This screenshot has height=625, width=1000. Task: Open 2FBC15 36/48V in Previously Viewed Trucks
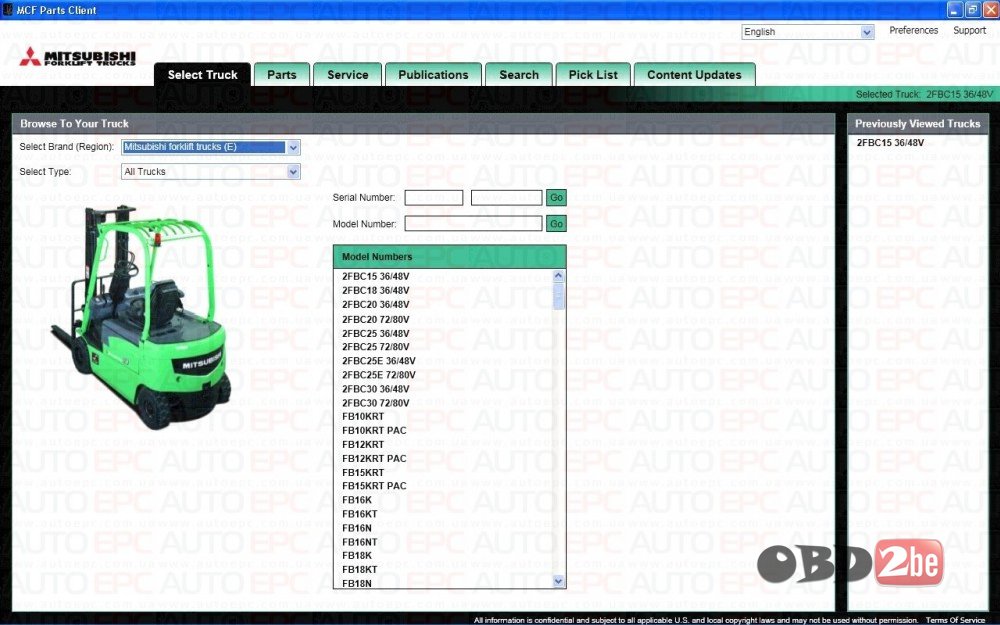coord(890,143)
